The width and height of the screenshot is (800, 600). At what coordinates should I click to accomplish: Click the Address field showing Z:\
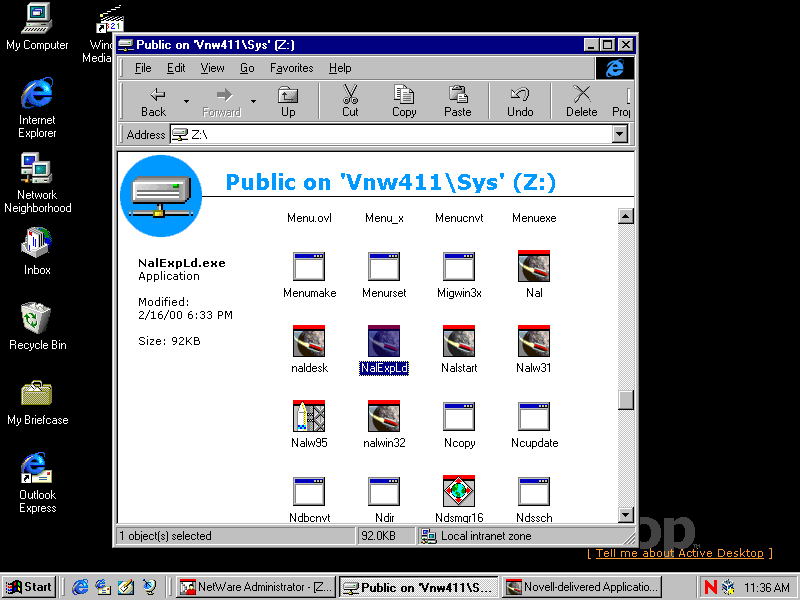tap(391, 135)
